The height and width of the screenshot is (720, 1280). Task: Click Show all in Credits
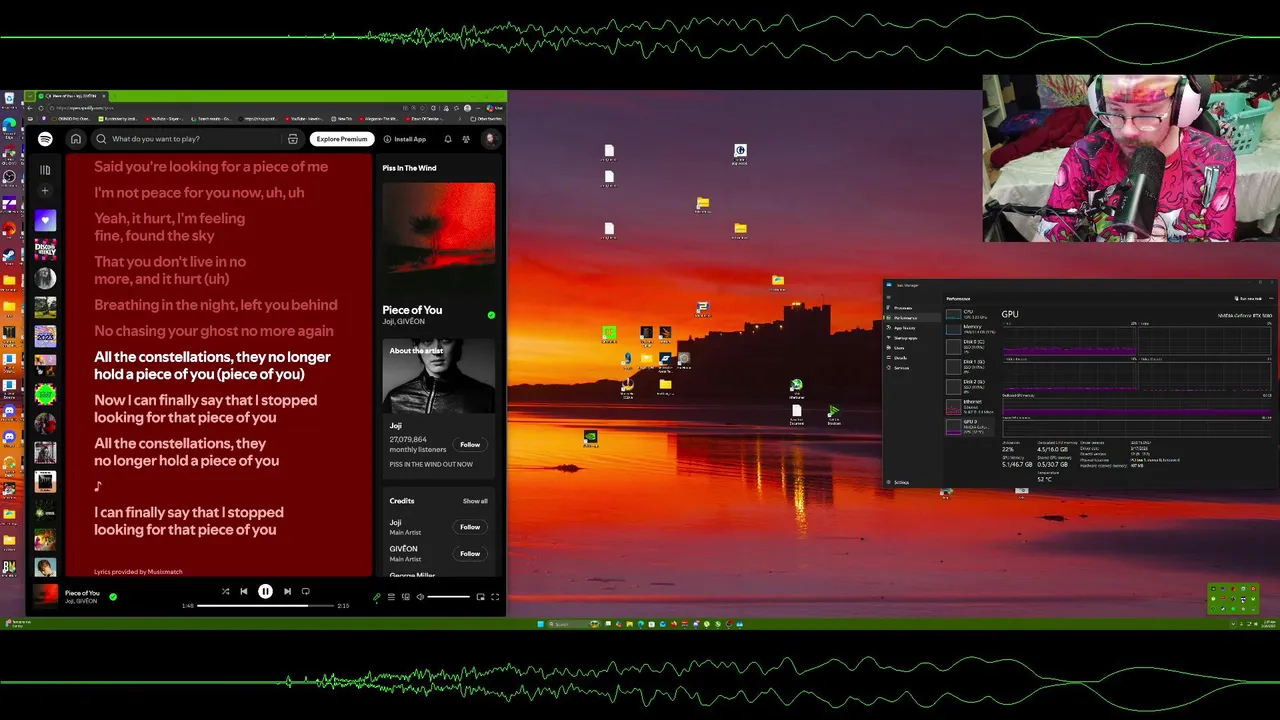[475, 501]
